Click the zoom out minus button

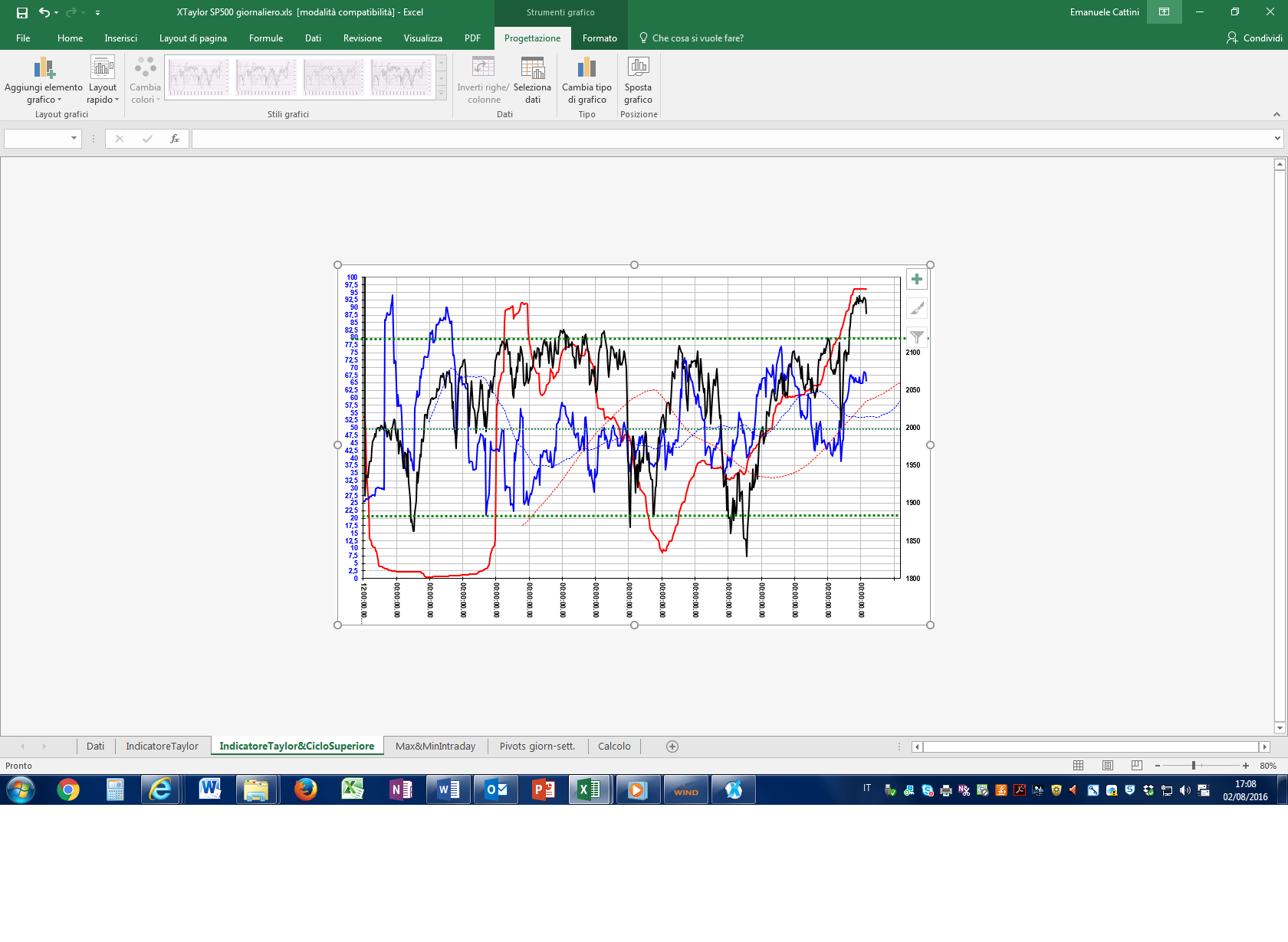(1157, 766)
